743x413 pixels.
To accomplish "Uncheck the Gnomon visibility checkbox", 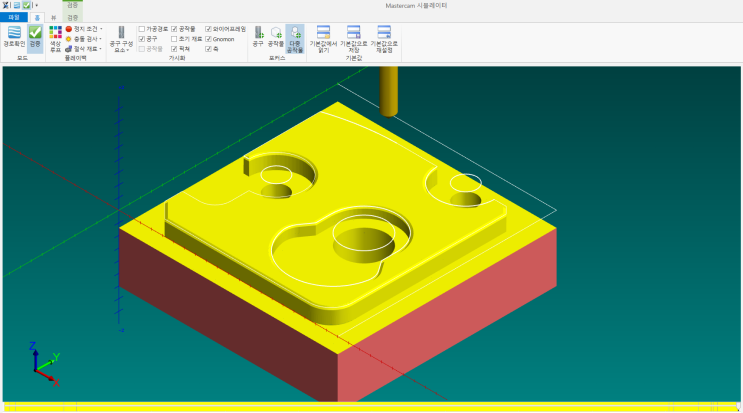I will (208, 39).
